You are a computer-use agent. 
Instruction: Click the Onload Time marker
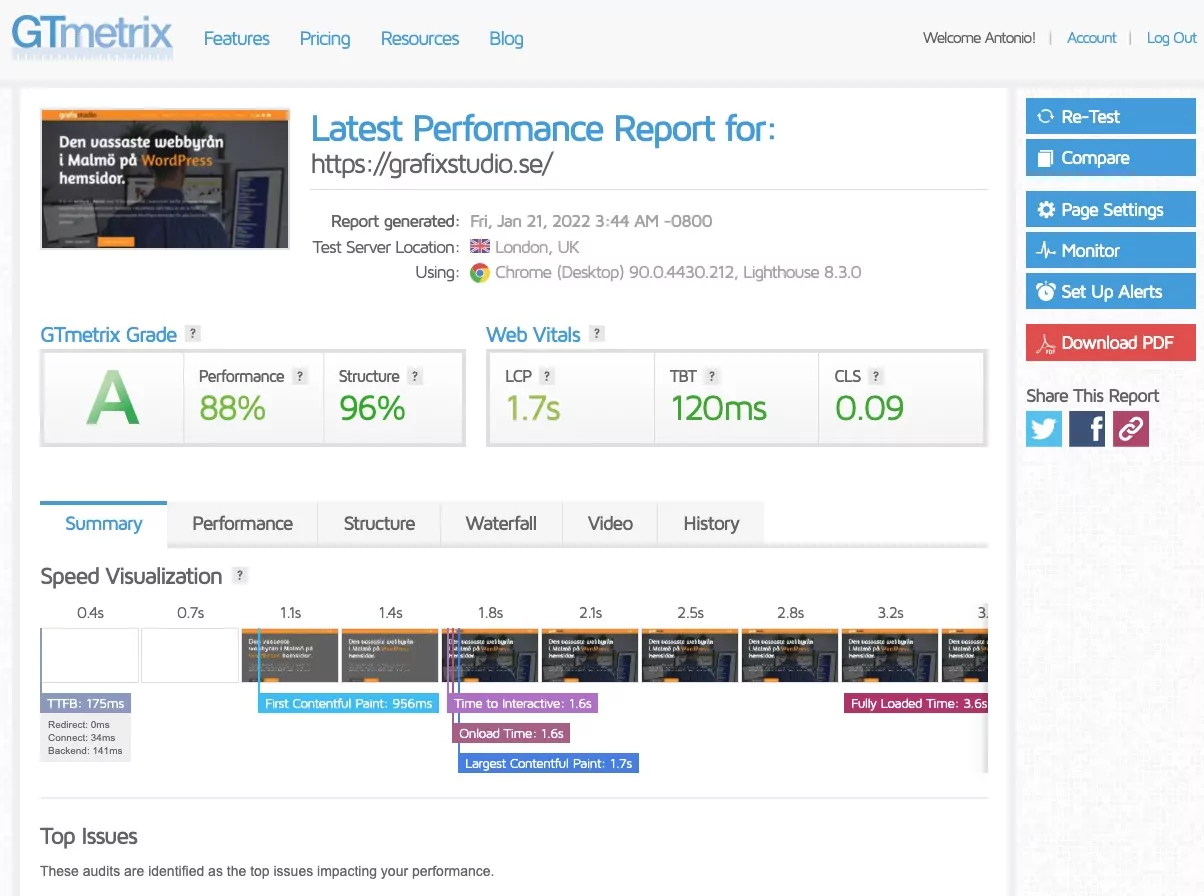[x=512, y=733]
